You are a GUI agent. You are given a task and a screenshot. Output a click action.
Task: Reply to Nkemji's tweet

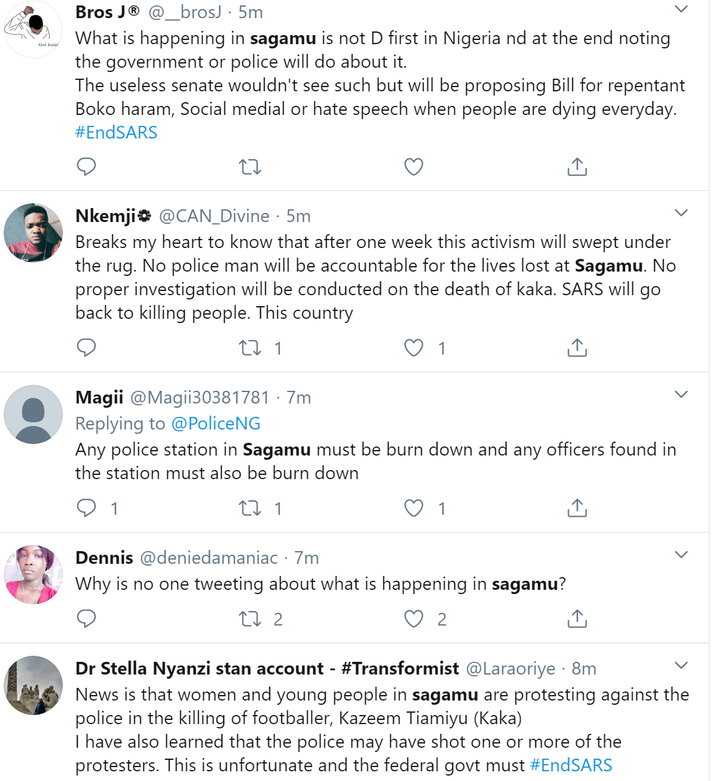click(86, 348)
